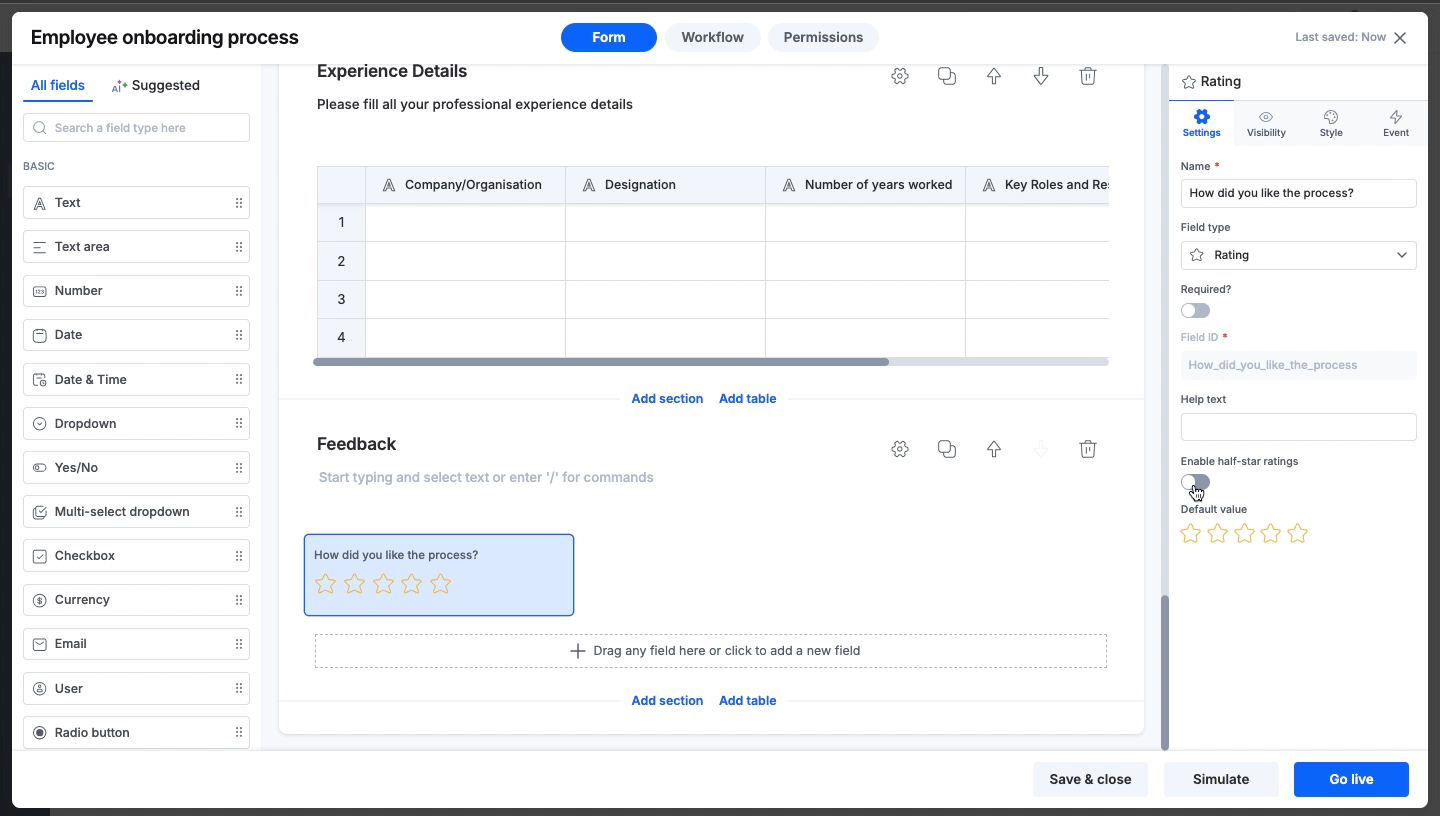Click the Help text input field
The width and height of the screenshot is (1440, 816).
1298,427
